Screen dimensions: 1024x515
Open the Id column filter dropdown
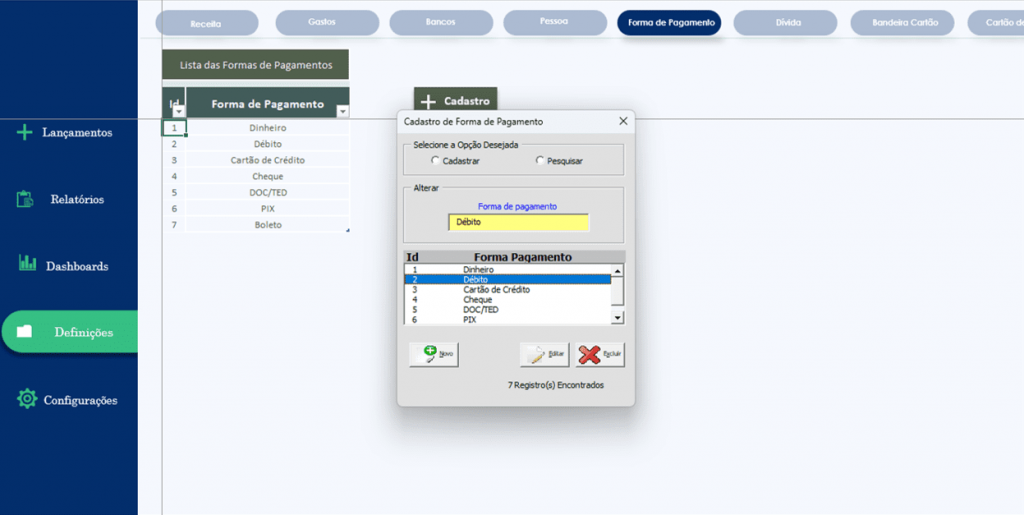click(x=179, y=112)
